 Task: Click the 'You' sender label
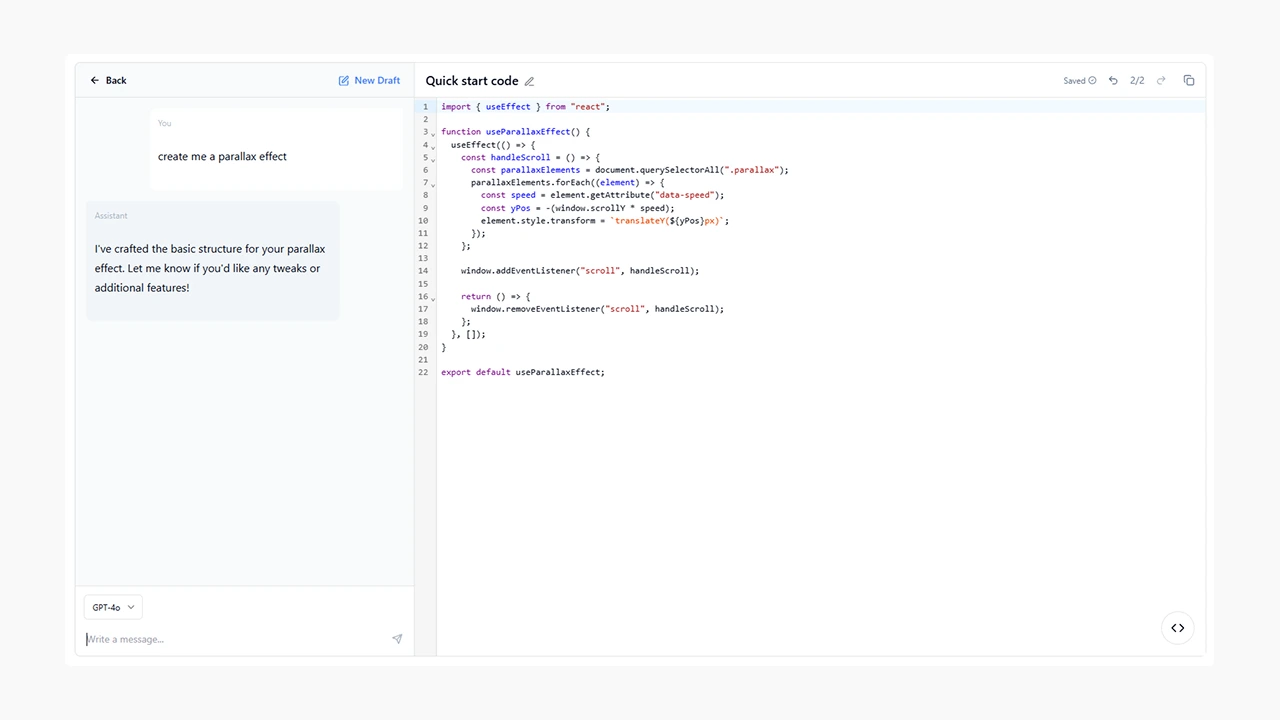click(x=164, y=123)
